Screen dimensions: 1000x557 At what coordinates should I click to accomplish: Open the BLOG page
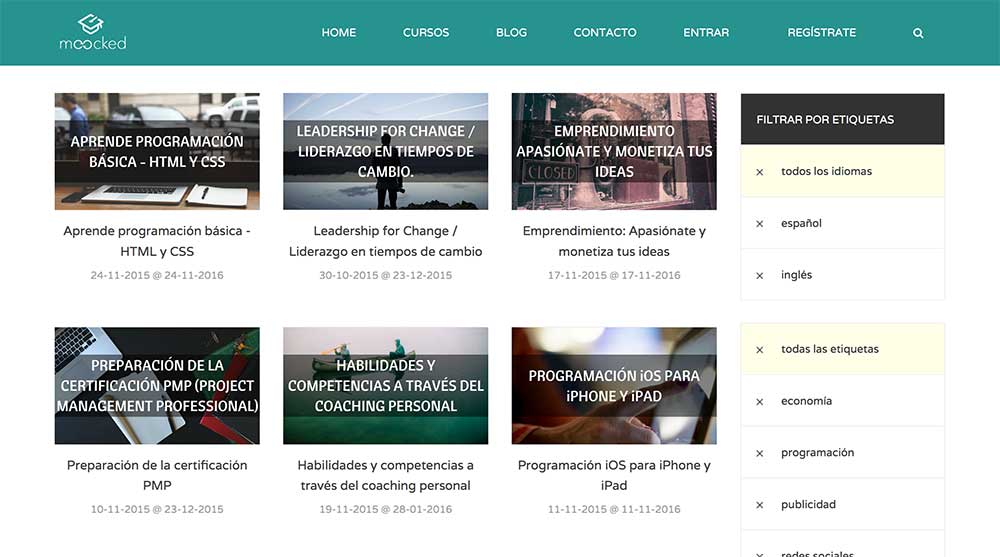511,33
